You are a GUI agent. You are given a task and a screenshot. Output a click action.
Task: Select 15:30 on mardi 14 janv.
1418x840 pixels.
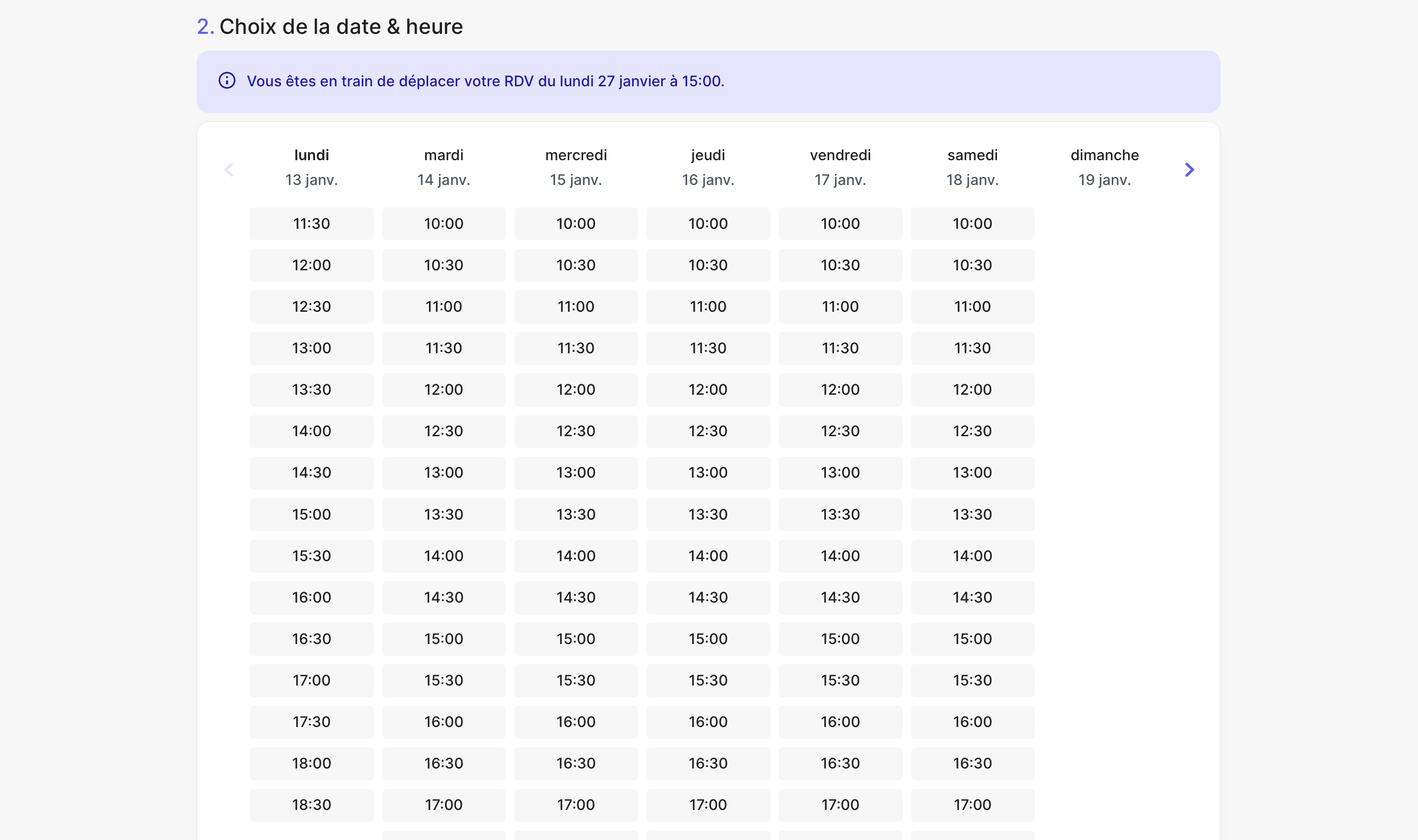(444, 680)
